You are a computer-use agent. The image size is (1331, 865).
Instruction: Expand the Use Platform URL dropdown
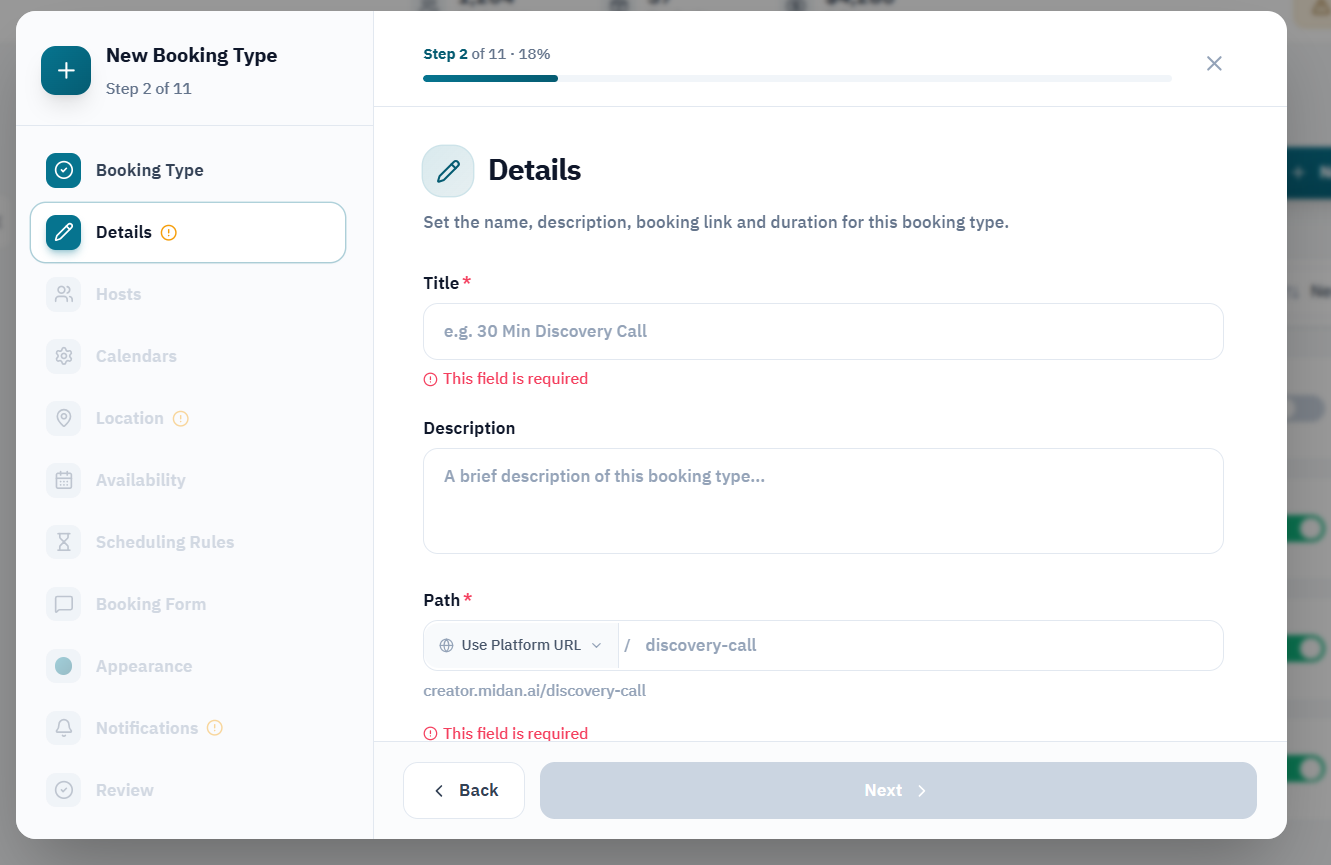[521, 645]
